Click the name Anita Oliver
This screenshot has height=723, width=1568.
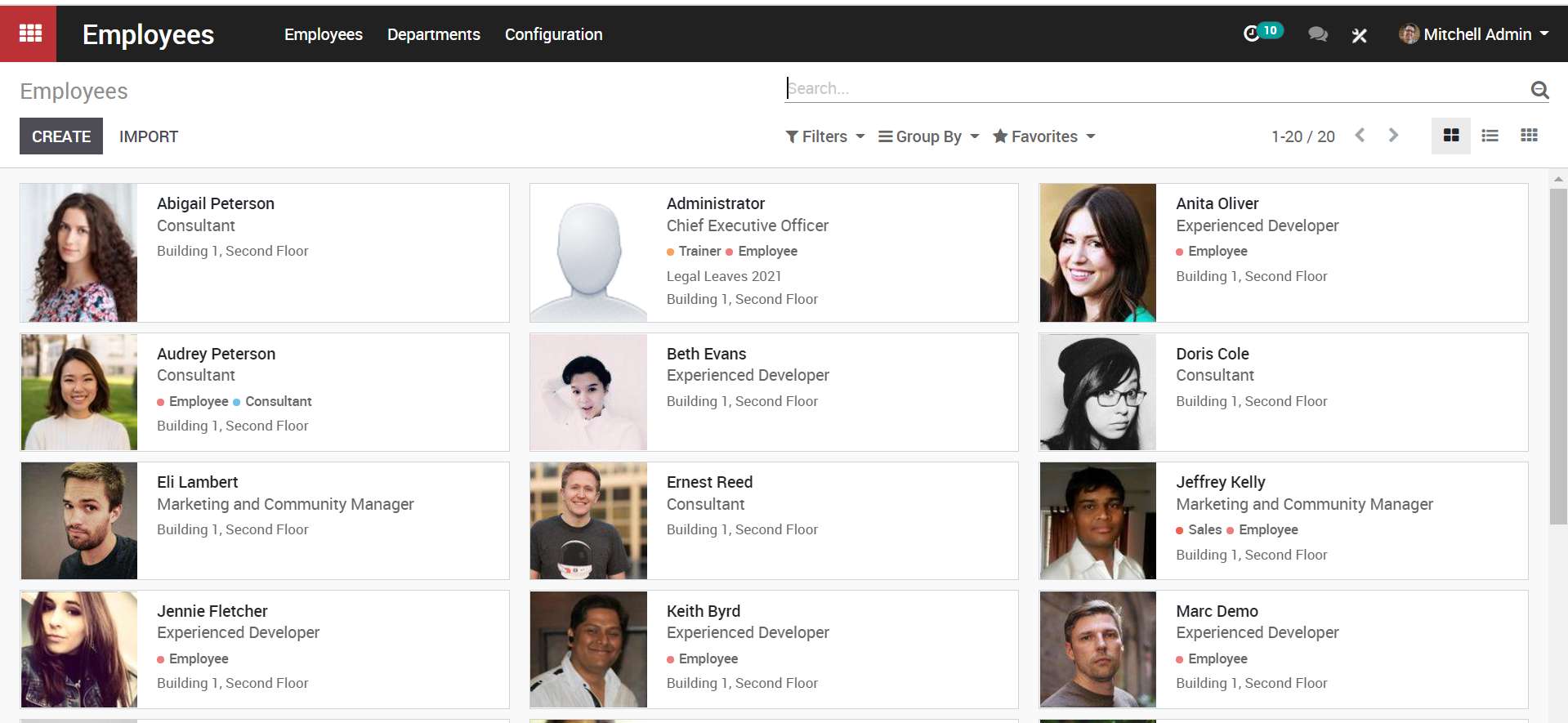(1217, 203)
